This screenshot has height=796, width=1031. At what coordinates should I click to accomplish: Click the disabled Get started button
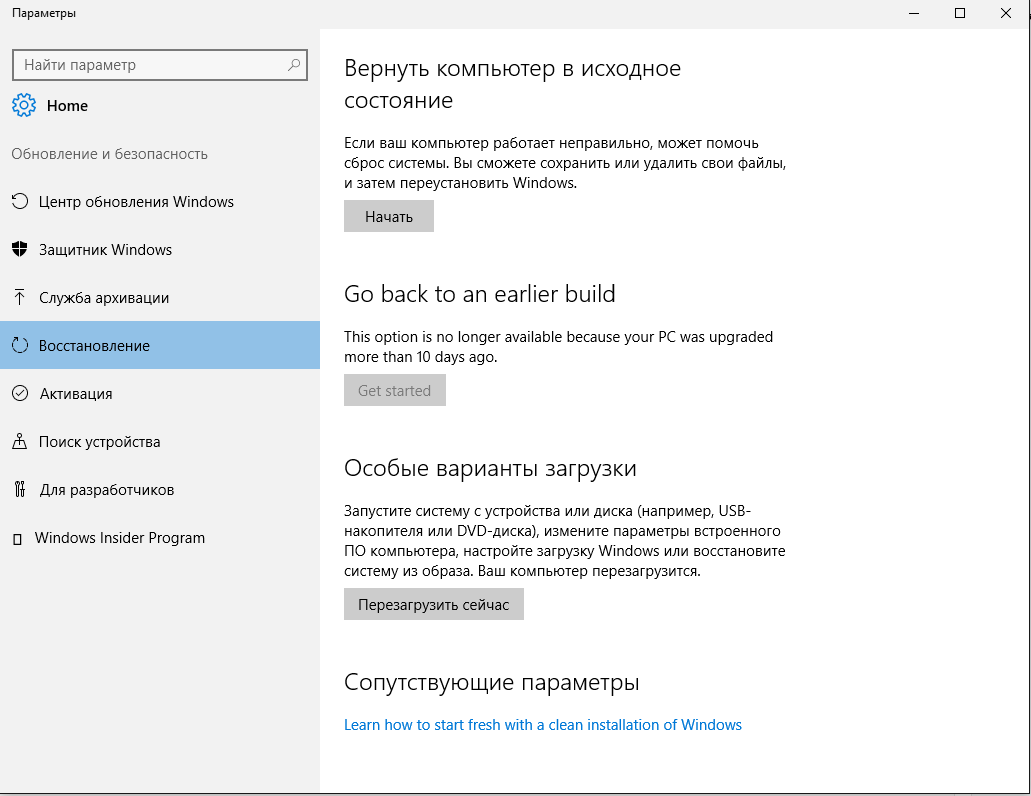click(x=395, y=390)
